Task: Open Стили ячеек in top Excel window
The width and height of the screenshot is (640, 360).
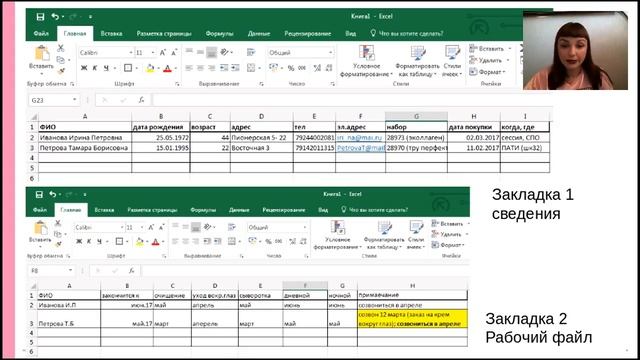Action: point(452,61)
